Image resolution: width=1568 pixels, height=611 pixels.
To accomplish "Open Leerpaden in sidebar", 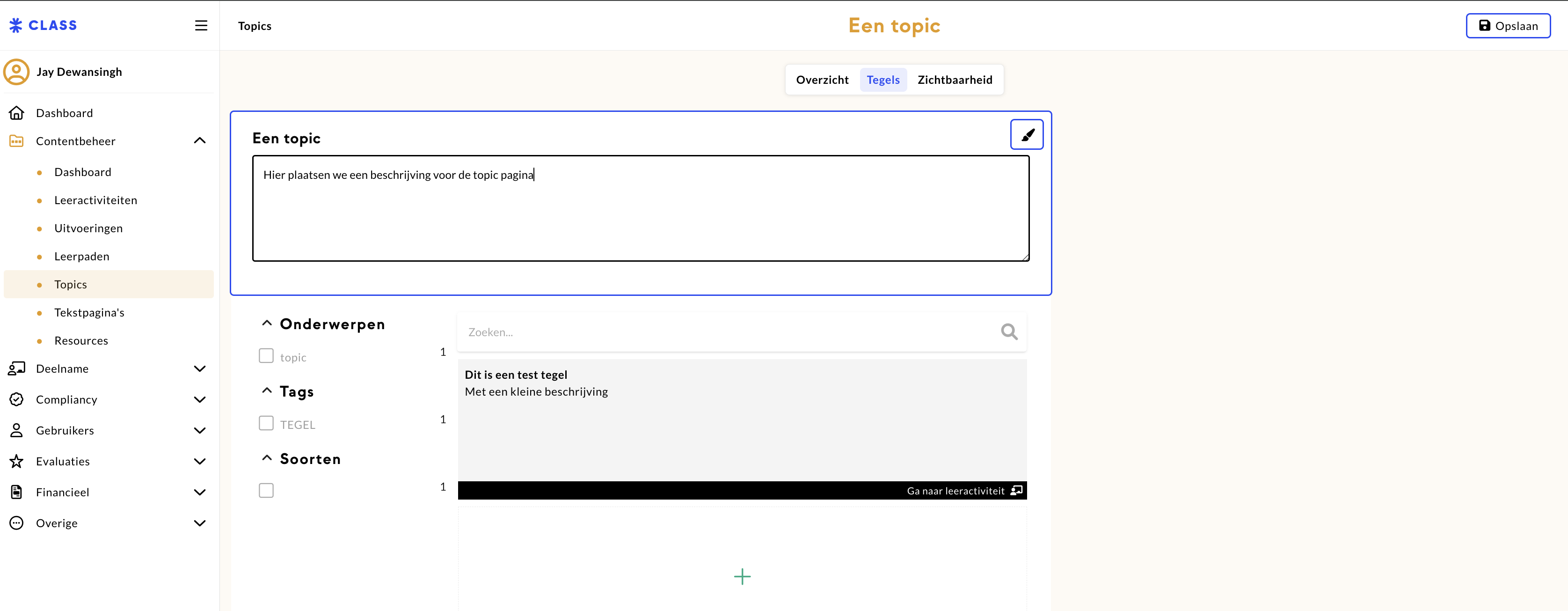I will 81,257.
